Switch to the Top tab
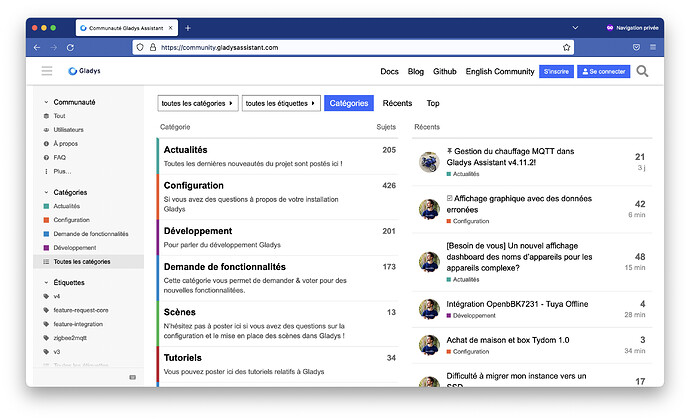The width and height of the screenshot is (690, 420). pyautogui.click(x=433, y=103)
